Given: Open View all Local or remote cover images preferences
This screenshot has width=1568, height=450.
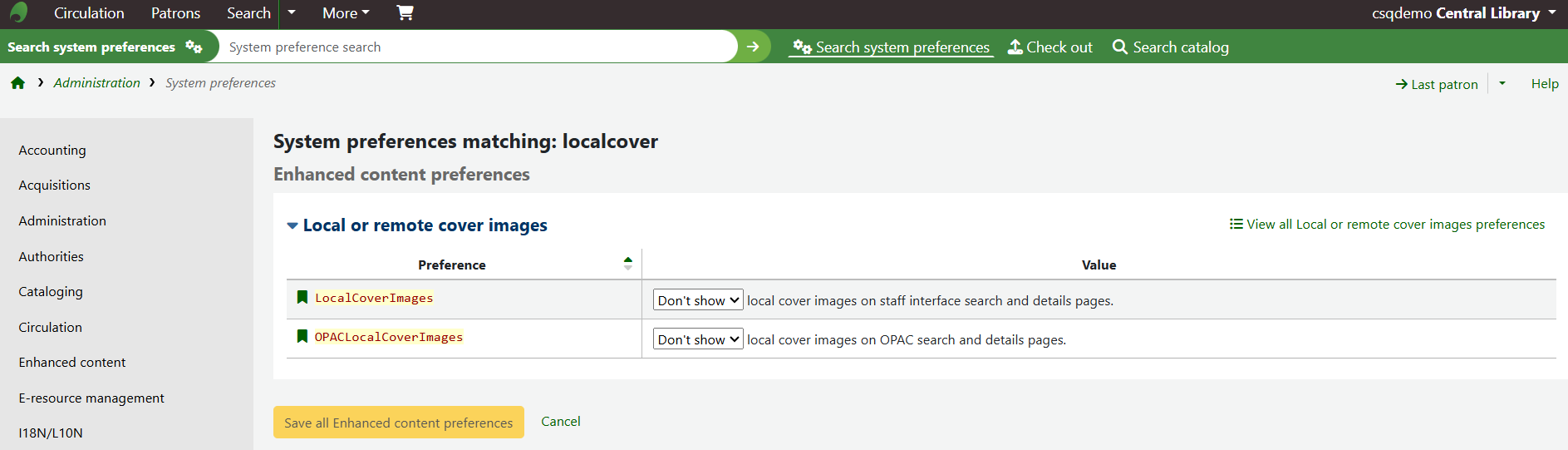Looking at the screenshot, I should [1387, 225].
